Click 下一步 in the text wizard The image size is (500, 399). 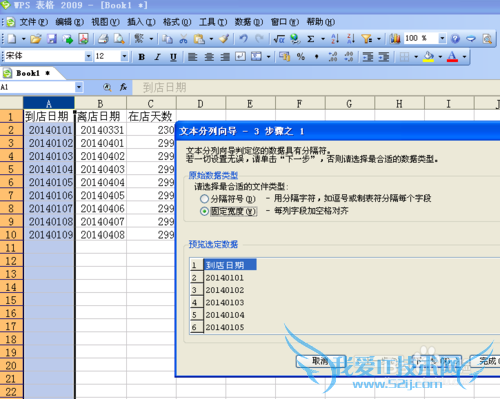(437, 361)
